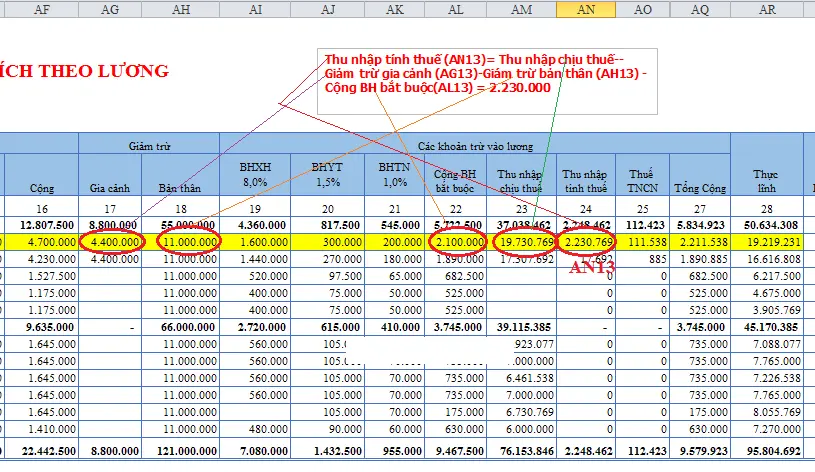Click the 'Gia cảnh' header cell

[110, 175]
